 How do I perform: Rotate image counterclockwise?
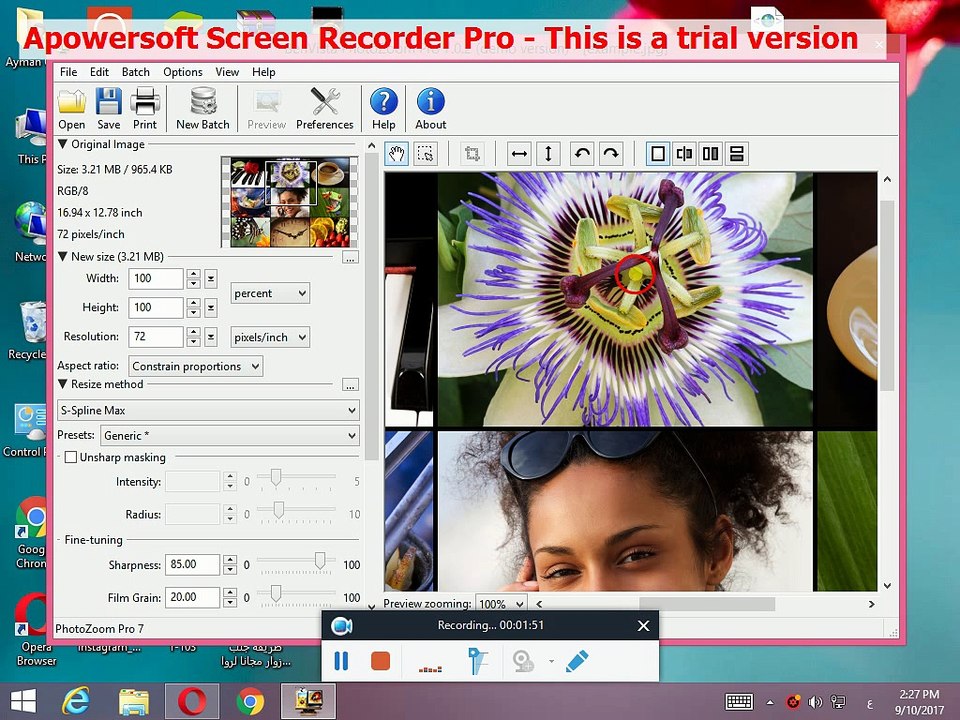click(582, 153)
